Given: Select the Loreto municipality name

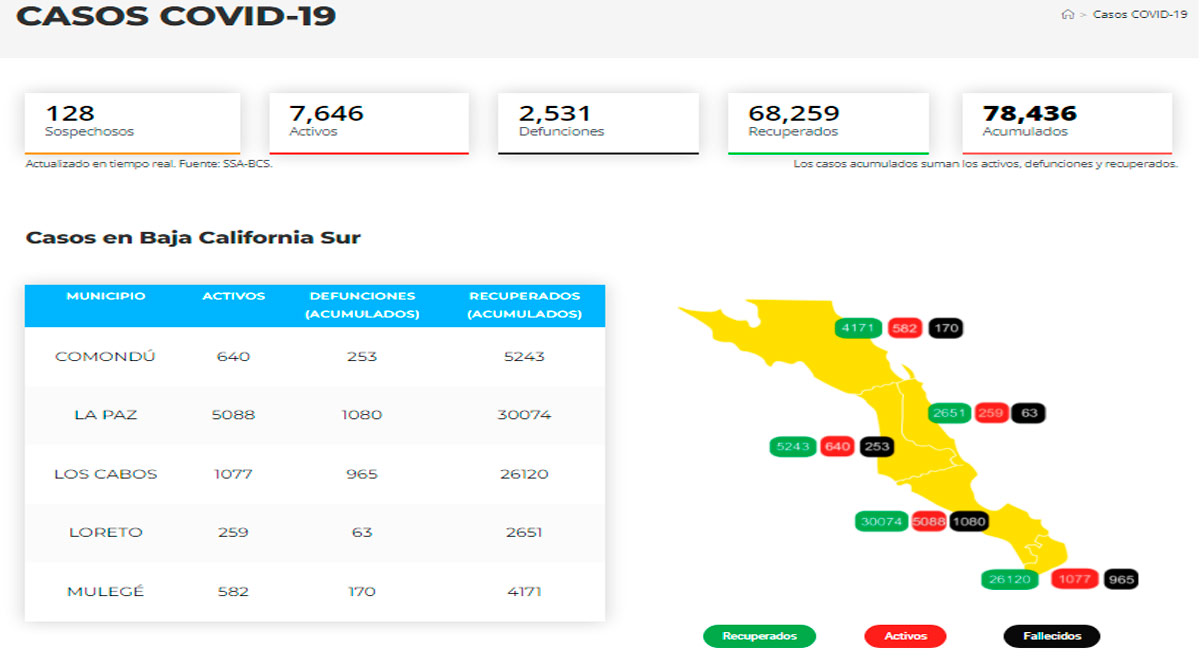Looking at the screenshot, I should 106,532.
